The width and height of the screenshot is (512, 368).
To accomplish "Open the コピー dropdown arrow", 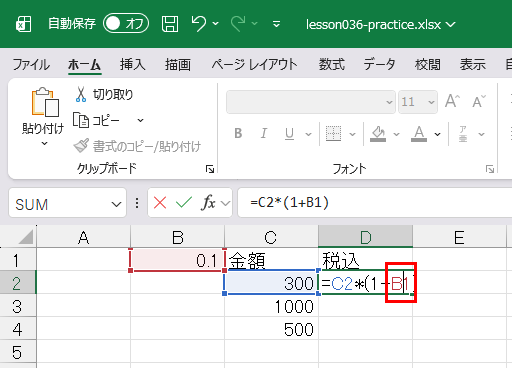I will [x=141, y=120].
